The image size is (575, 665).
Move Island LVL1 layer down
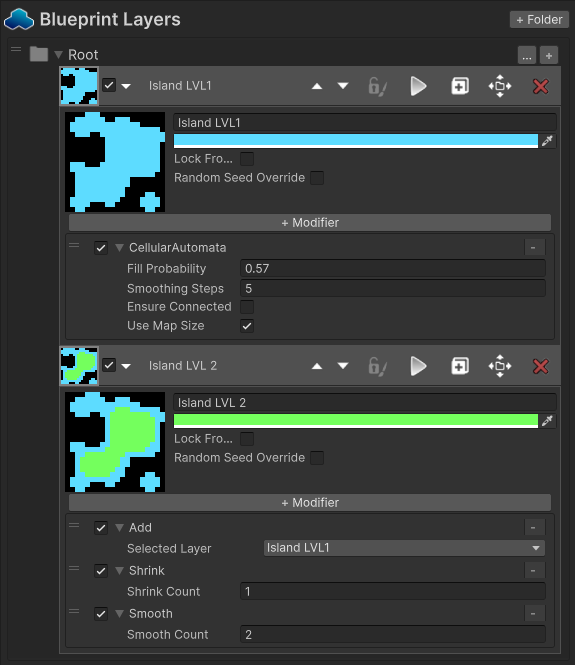[x=343, y=86]
